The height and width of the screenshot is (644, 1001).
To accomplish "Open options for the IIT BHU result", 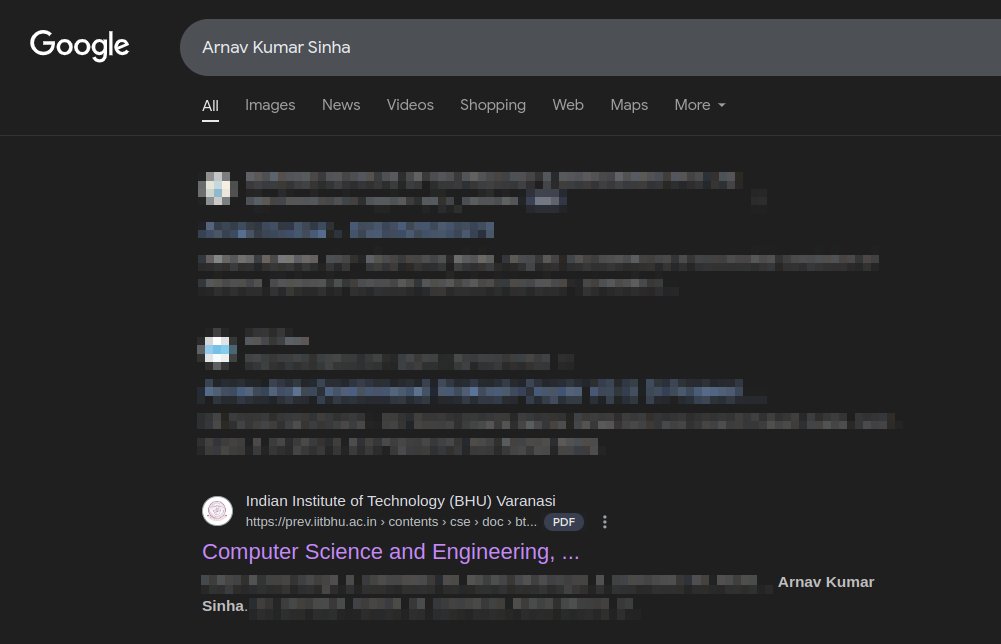I will click(x=605, y=522).
